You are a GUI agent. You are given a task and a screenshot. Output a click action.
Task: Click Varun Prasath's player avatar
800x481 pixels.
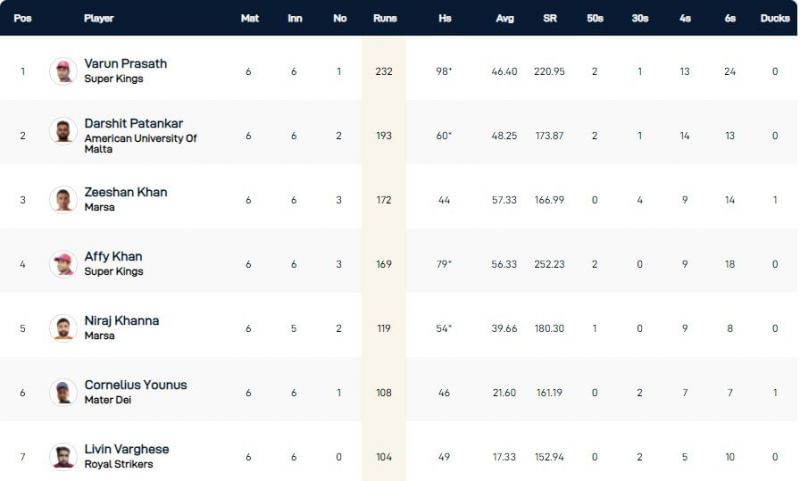(63, 71)
